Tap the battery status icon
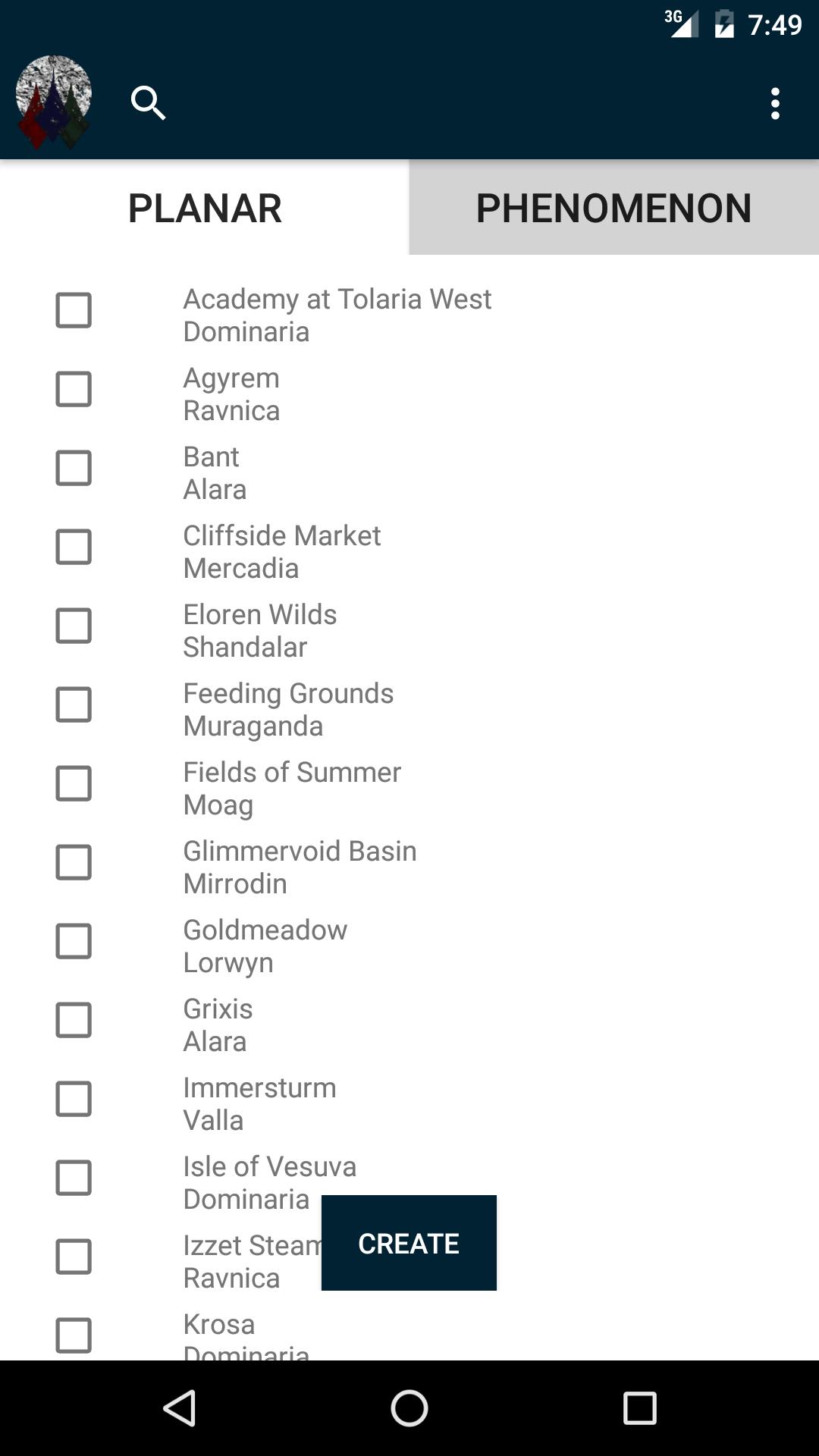Screen dimensions: 819x1456 click(x=724, y=24)
